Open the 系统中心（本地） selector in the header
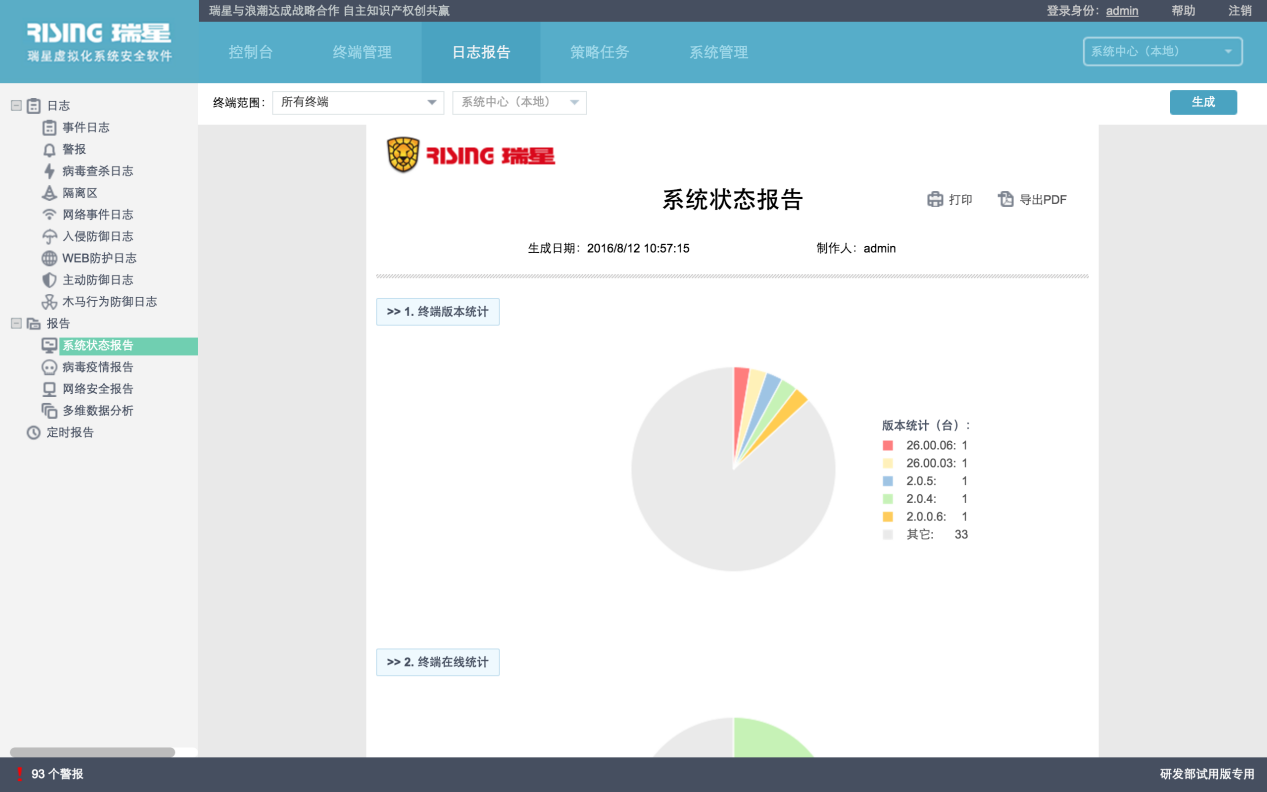 [1163, 51]
